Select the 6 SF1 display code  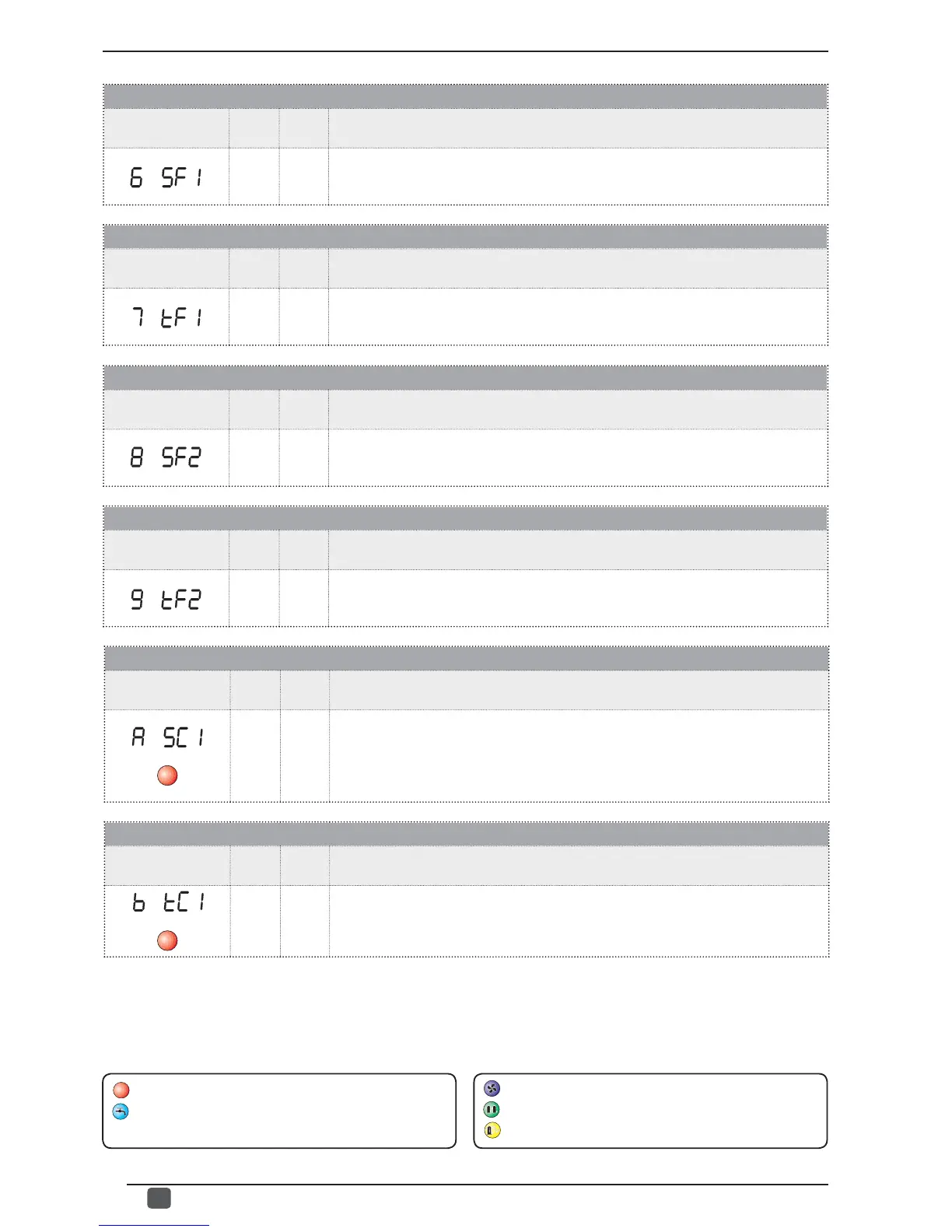tap(166, 177)
